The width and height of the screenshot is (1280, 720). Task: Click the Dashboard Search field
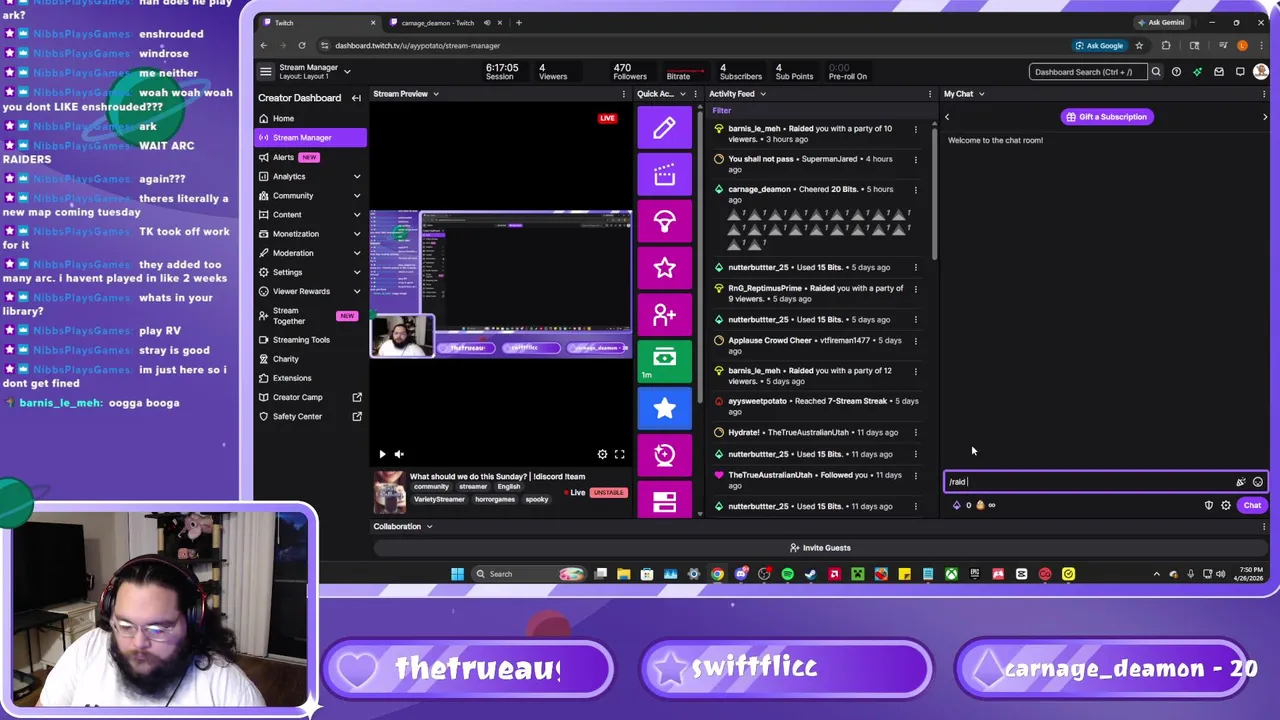(x=1088, y=72)
